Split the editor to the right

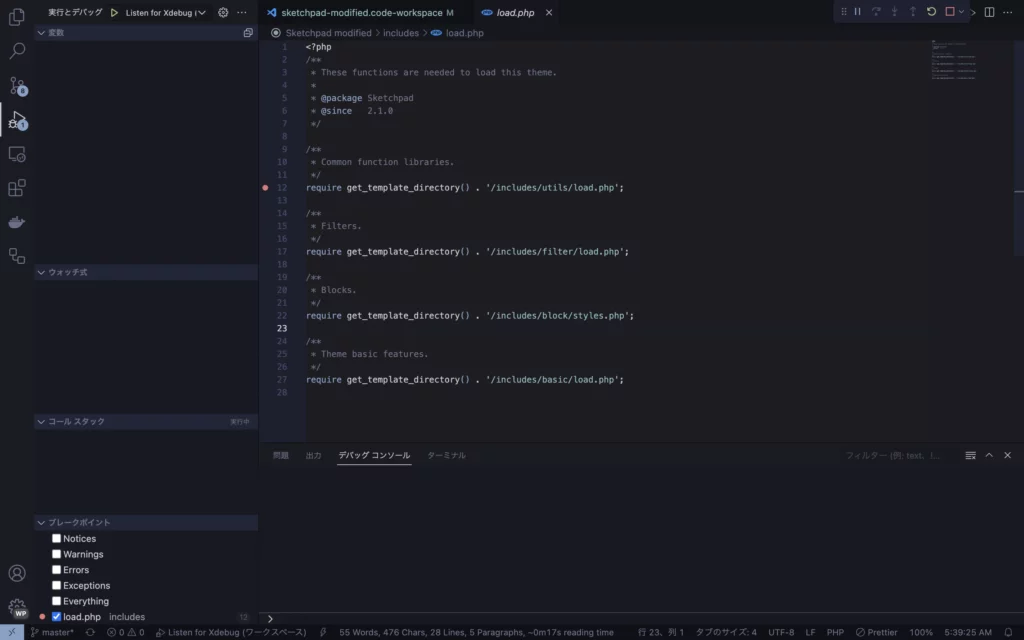pyautogui.click(x=989, y=12)
